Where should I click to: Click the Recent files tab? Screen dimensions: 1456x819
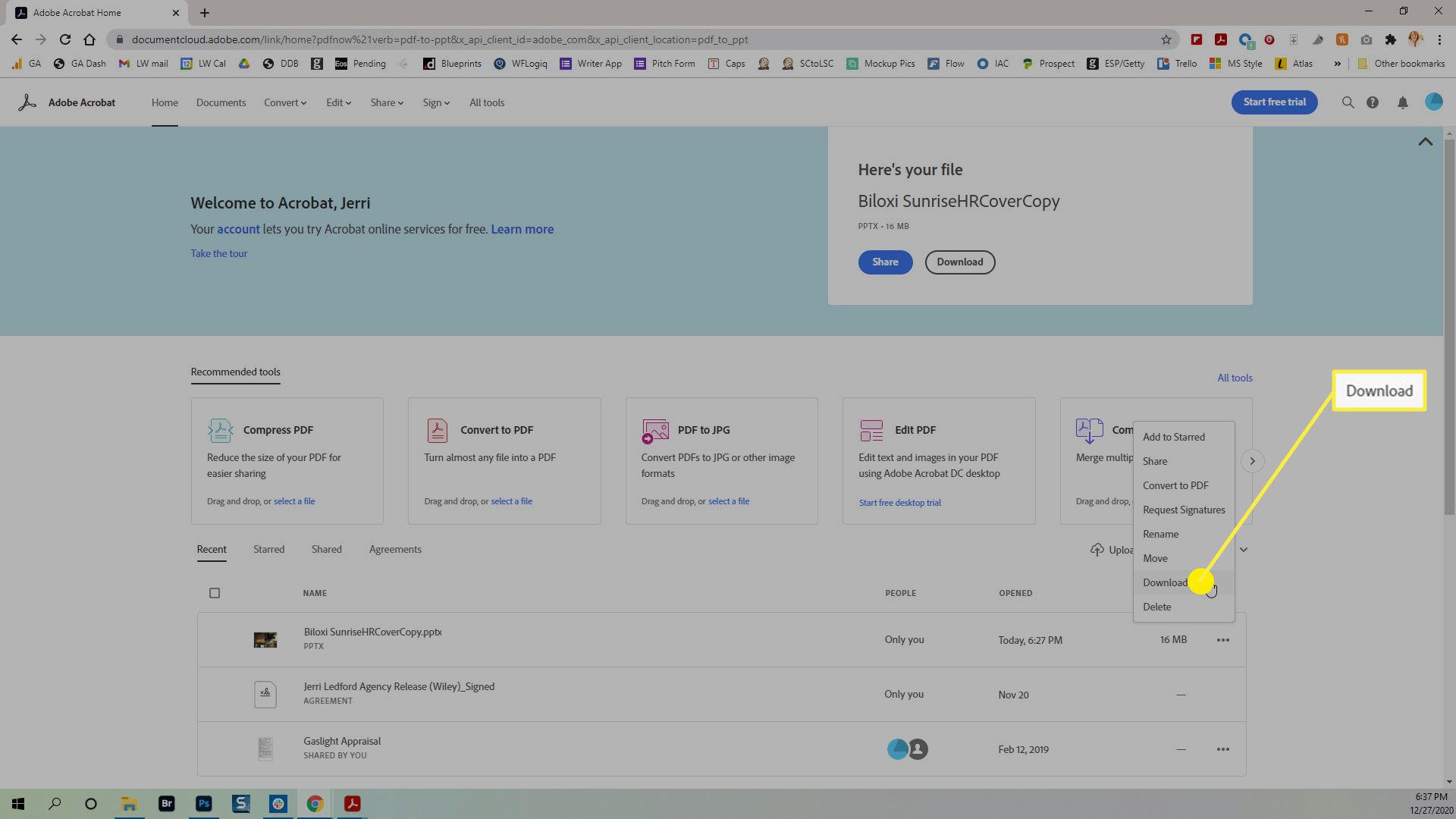[211, 549]
